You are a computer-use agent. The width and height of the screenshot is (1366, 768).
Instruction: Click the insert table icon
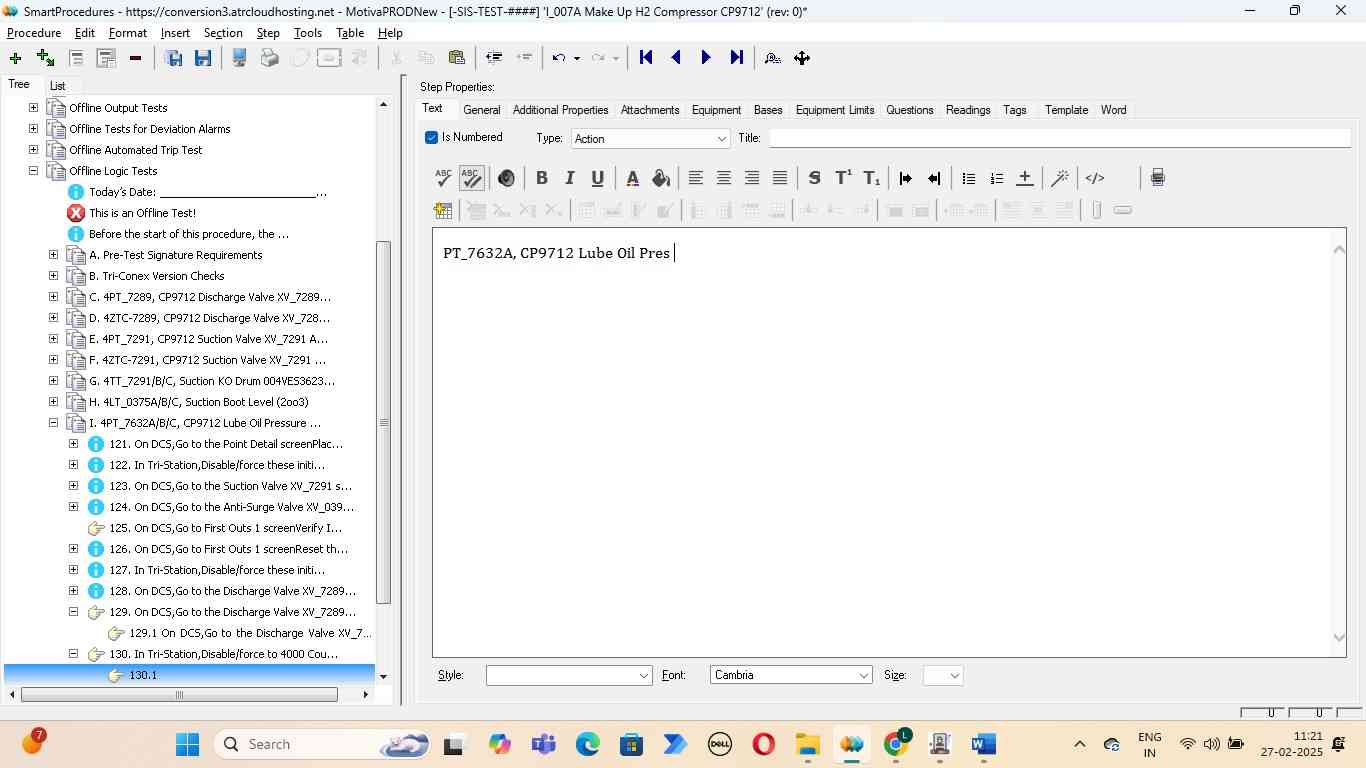point(443,210)
